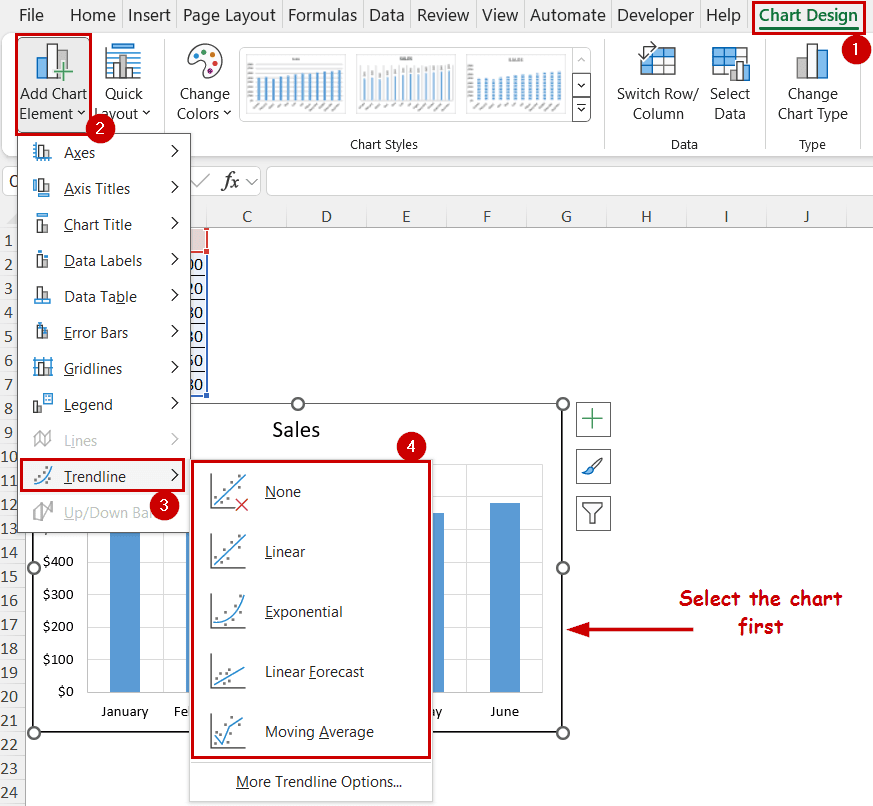Image resolution: width=873 pixels, height=806 pixels.
Task: Open the Axes submenu
Action: point(105,152)
